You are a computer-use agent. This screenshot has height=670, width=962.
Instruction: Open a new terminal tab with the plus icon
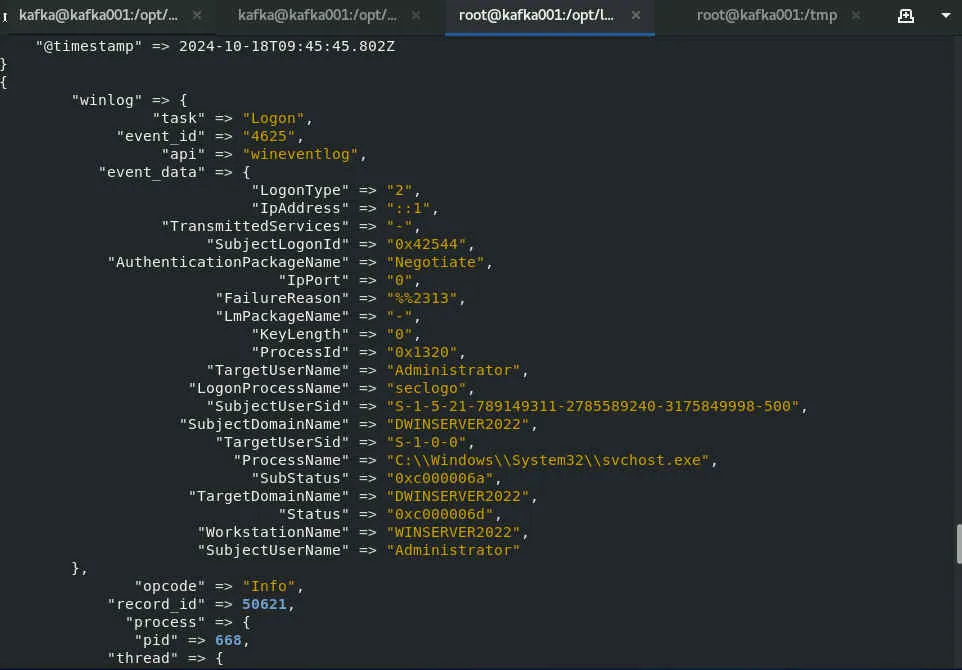pos(906,16)
